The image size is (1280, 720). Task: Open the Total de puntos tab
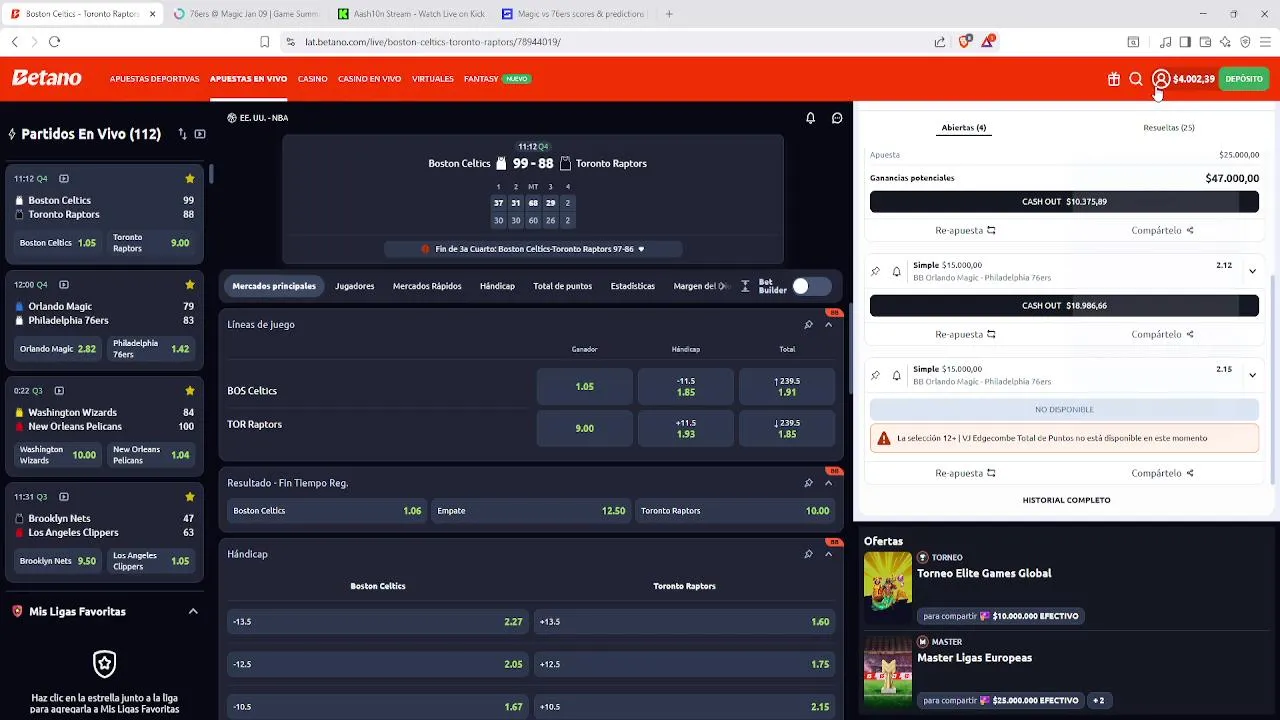coord(563,287)
